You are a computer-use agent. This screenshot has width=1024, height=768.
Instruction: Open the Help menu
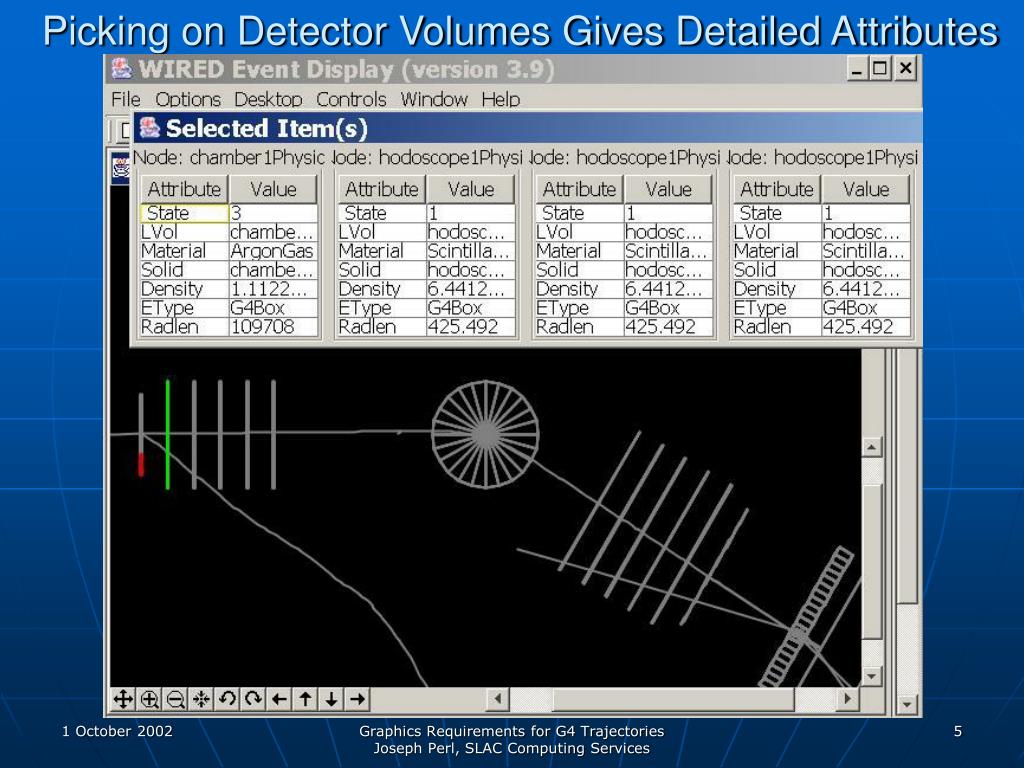(501, 99)
